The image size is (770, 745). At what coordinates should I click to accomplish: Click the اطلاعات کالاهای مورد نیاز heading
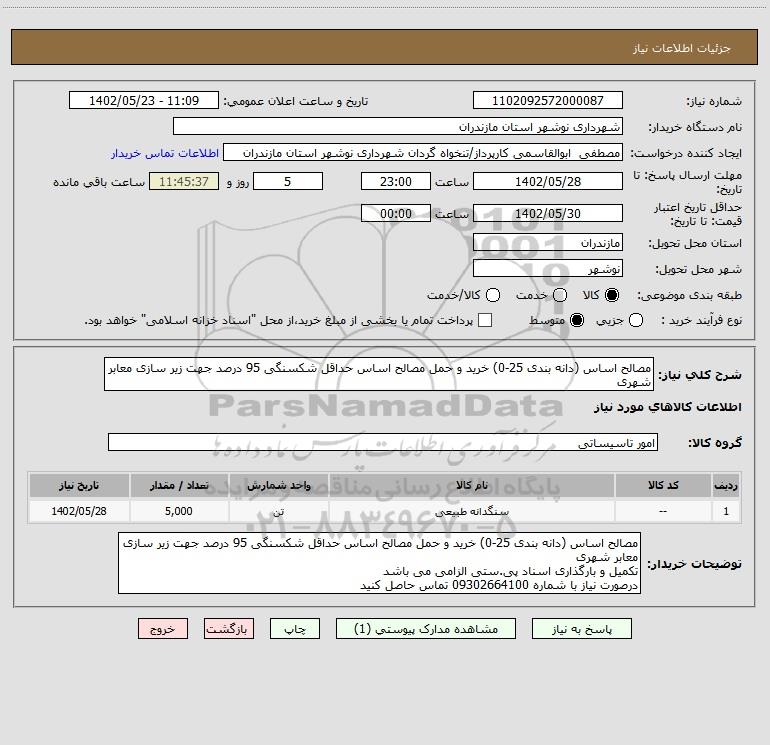click(668, 407)
